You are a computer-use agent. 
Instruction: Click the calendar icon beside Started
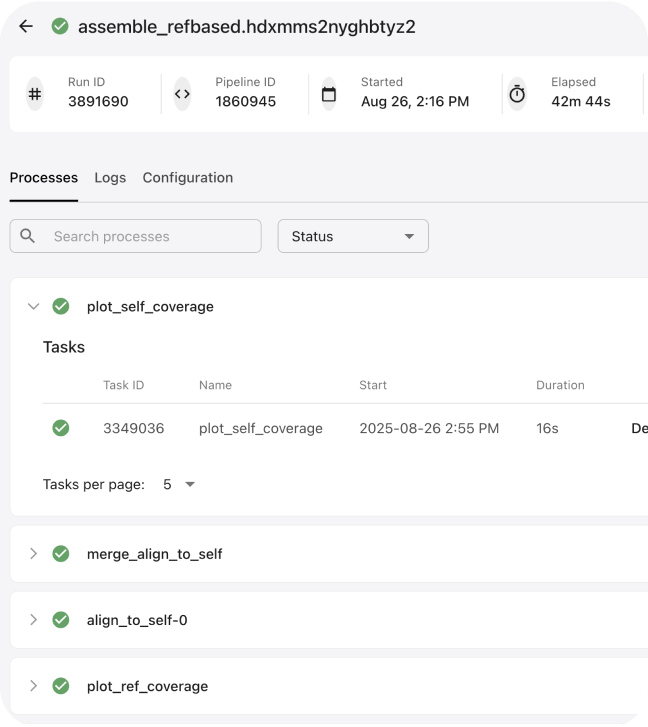click(329, 94)
